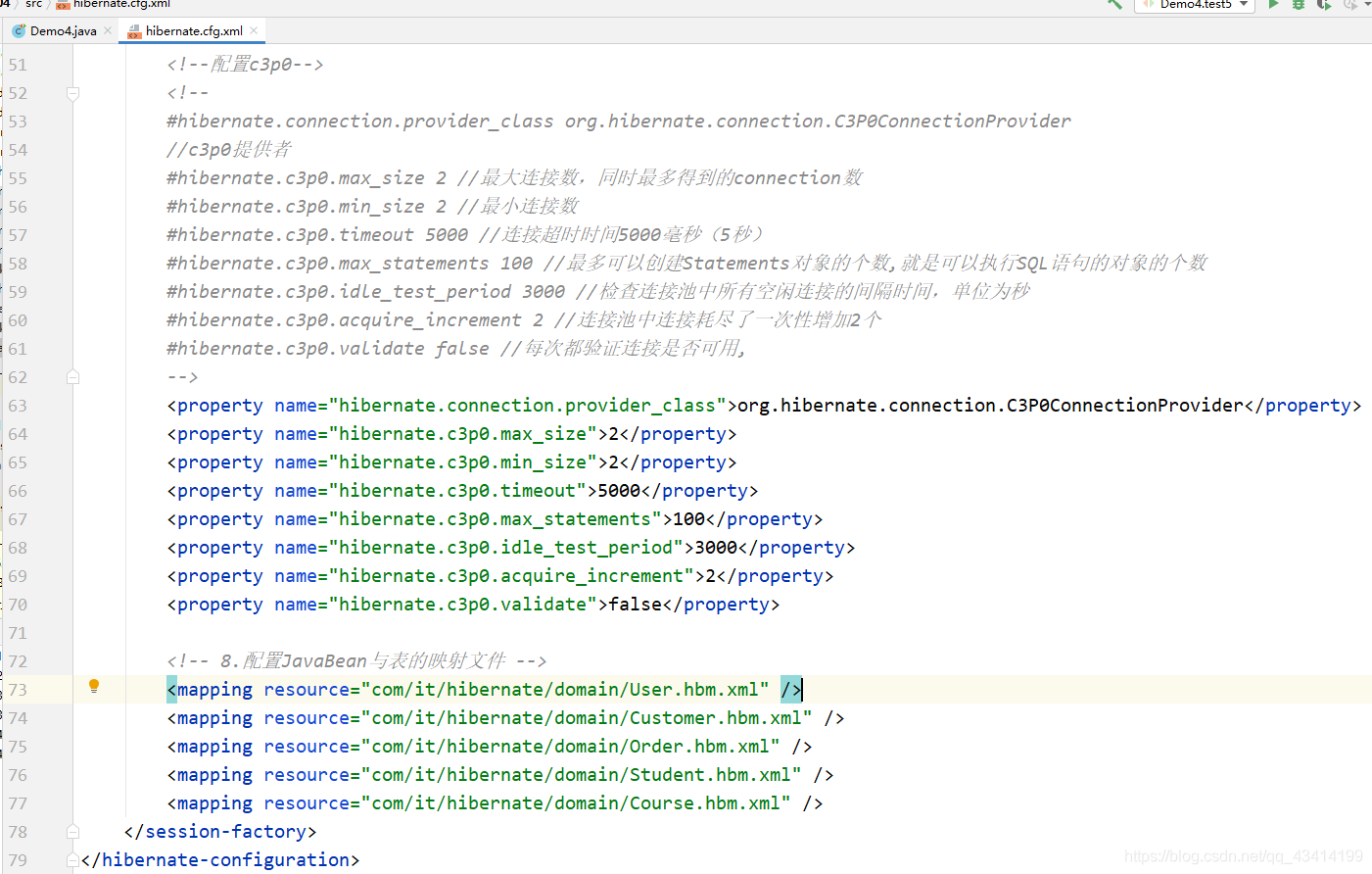
Task: Start debugging with the bug icon
Action: tap(1299, 4)
